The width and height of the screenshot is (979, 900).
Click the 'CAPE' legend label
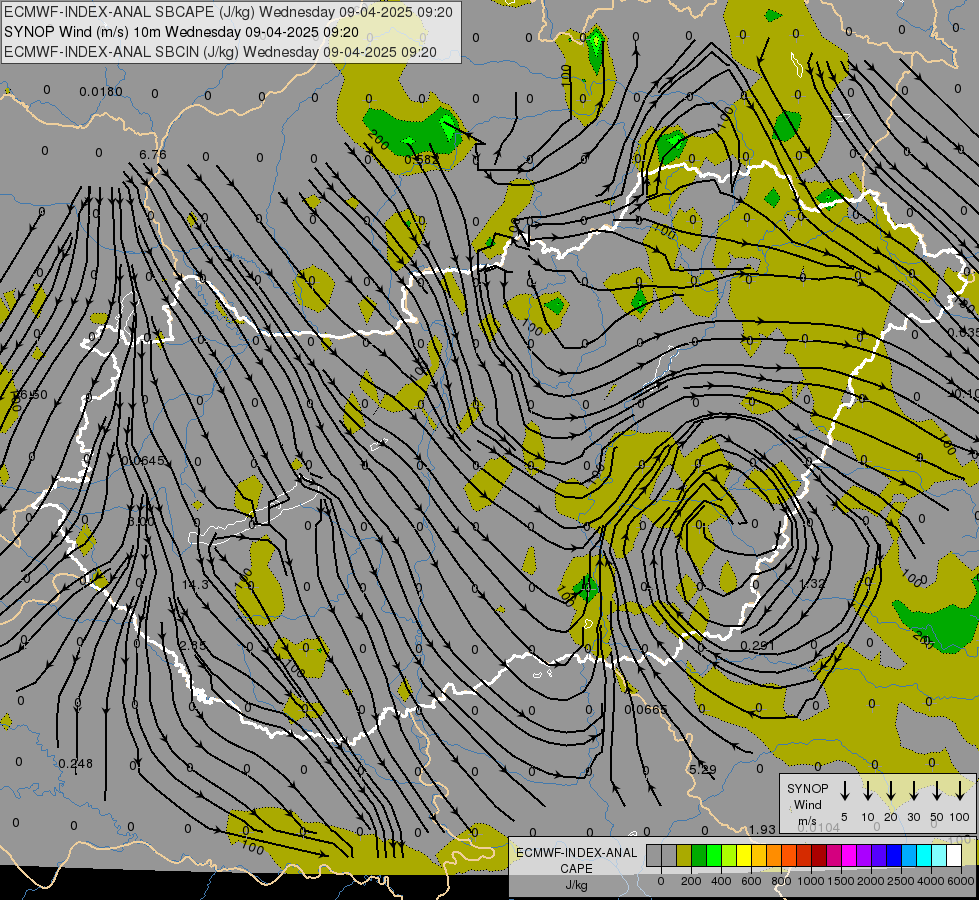click(x=576, y=869)
